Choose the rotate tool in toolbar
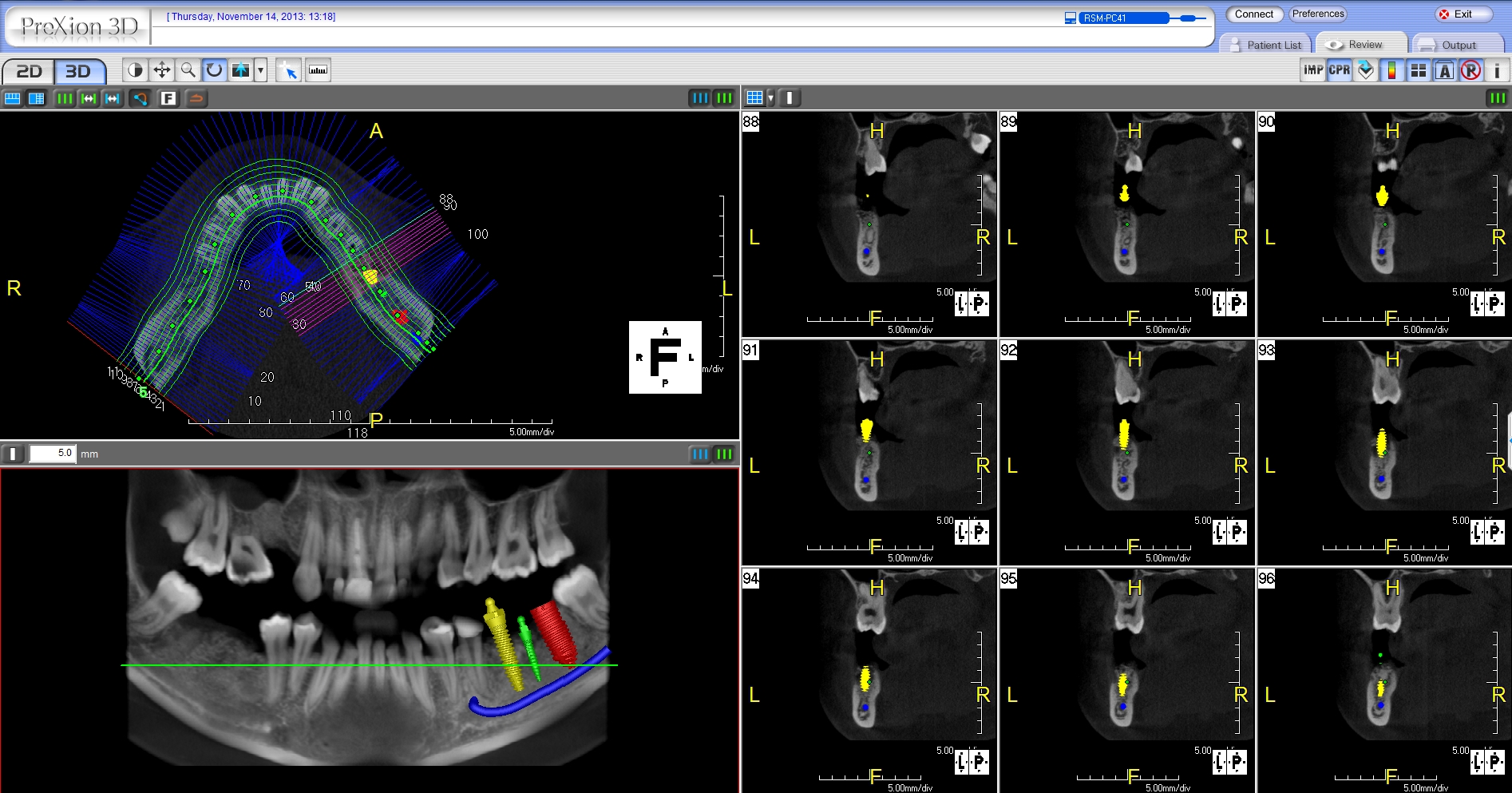 click(215, 70)
